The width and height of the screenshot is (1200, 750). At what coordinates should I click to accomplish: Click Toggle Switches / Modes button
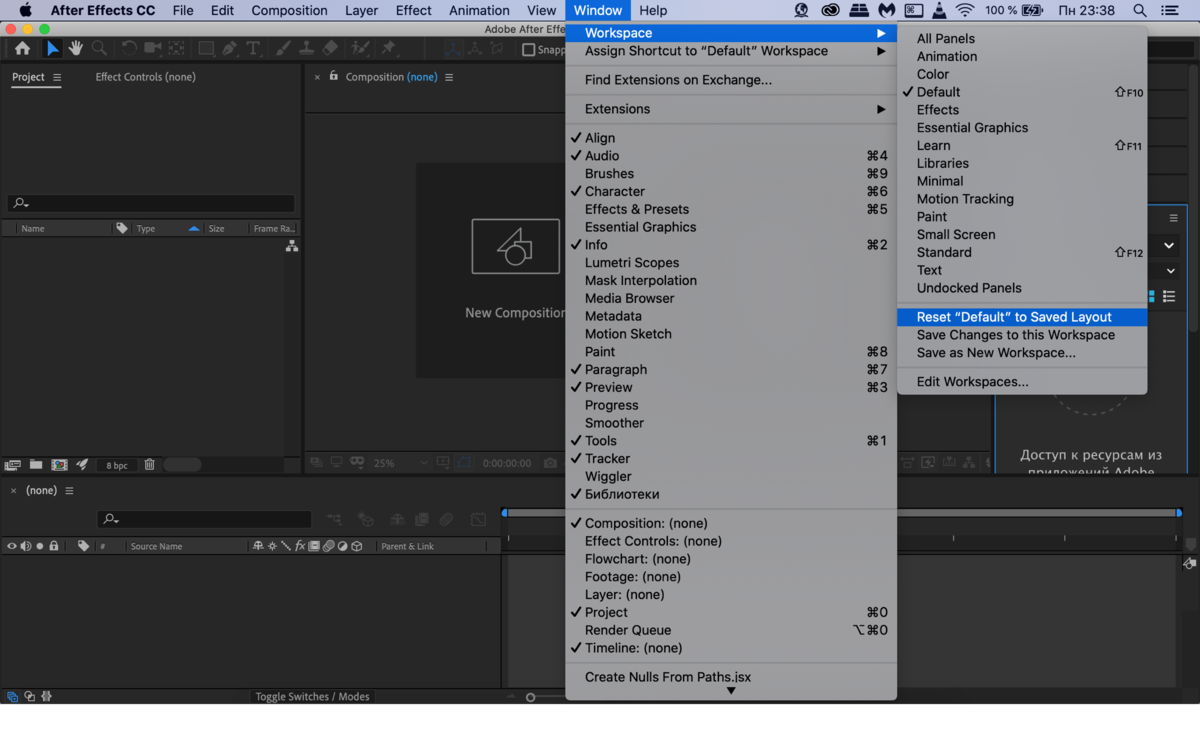[x=312, y=696]
